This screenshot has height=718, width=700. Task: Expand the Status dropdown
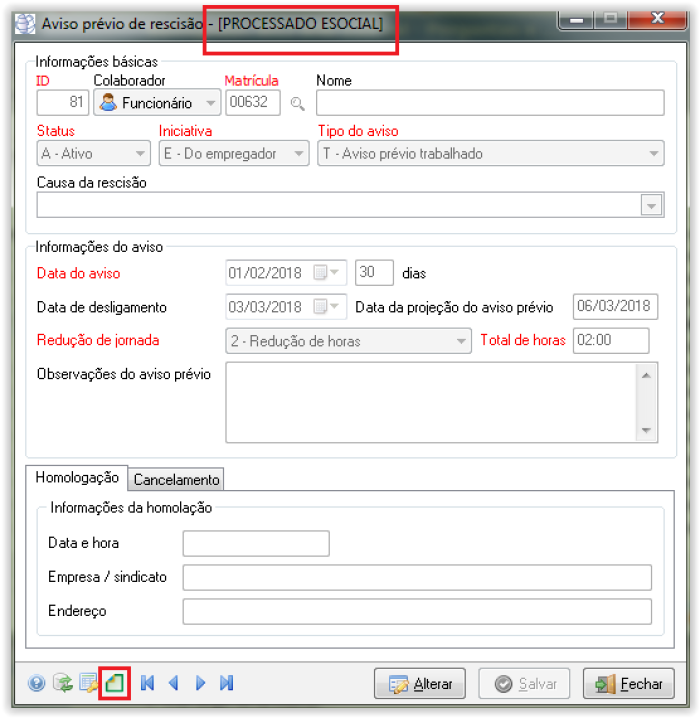click(x=140, y=154)
